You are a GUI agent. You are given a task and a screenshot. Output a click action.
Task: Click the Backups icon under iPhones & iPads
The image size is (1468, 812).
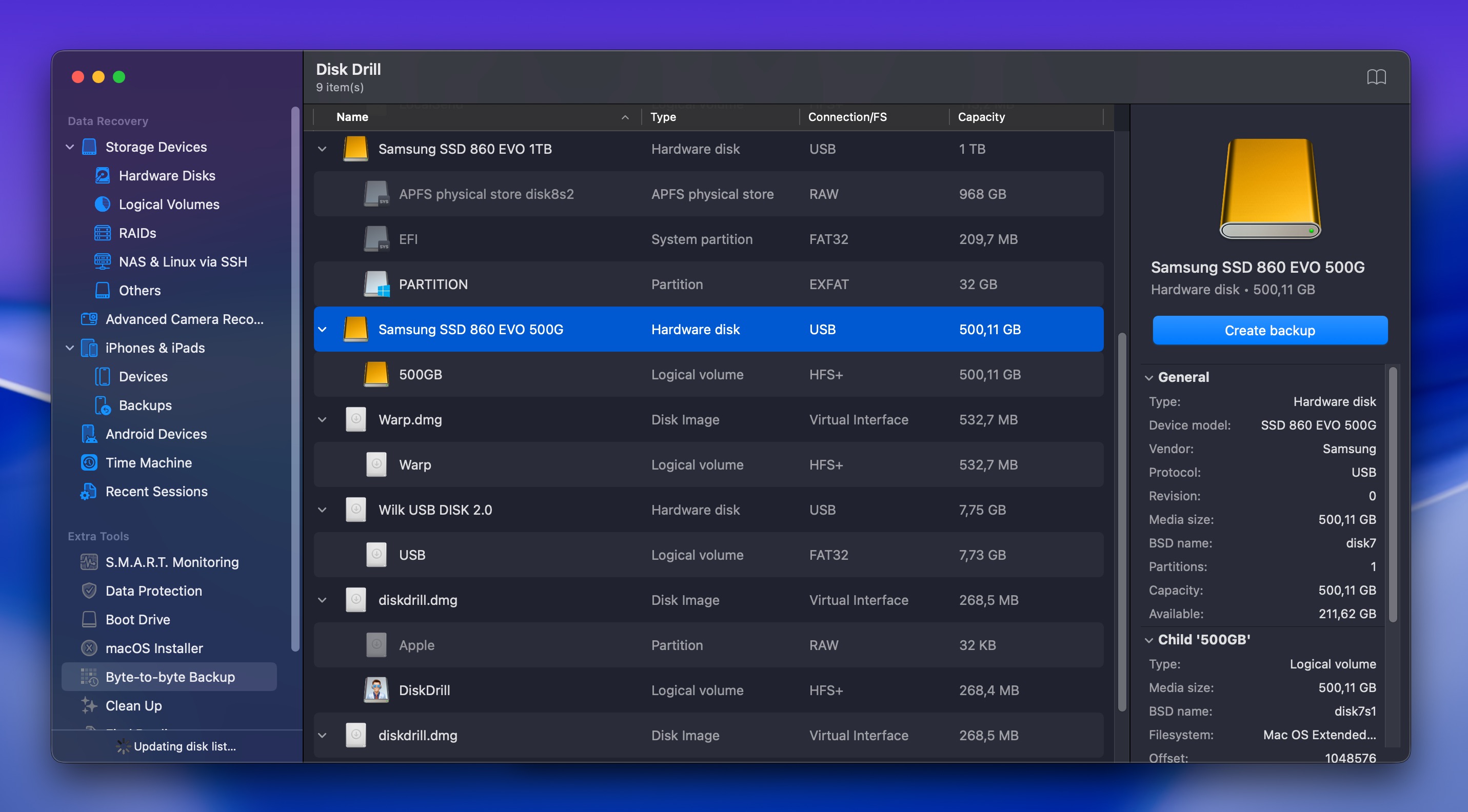click(102, 405)
